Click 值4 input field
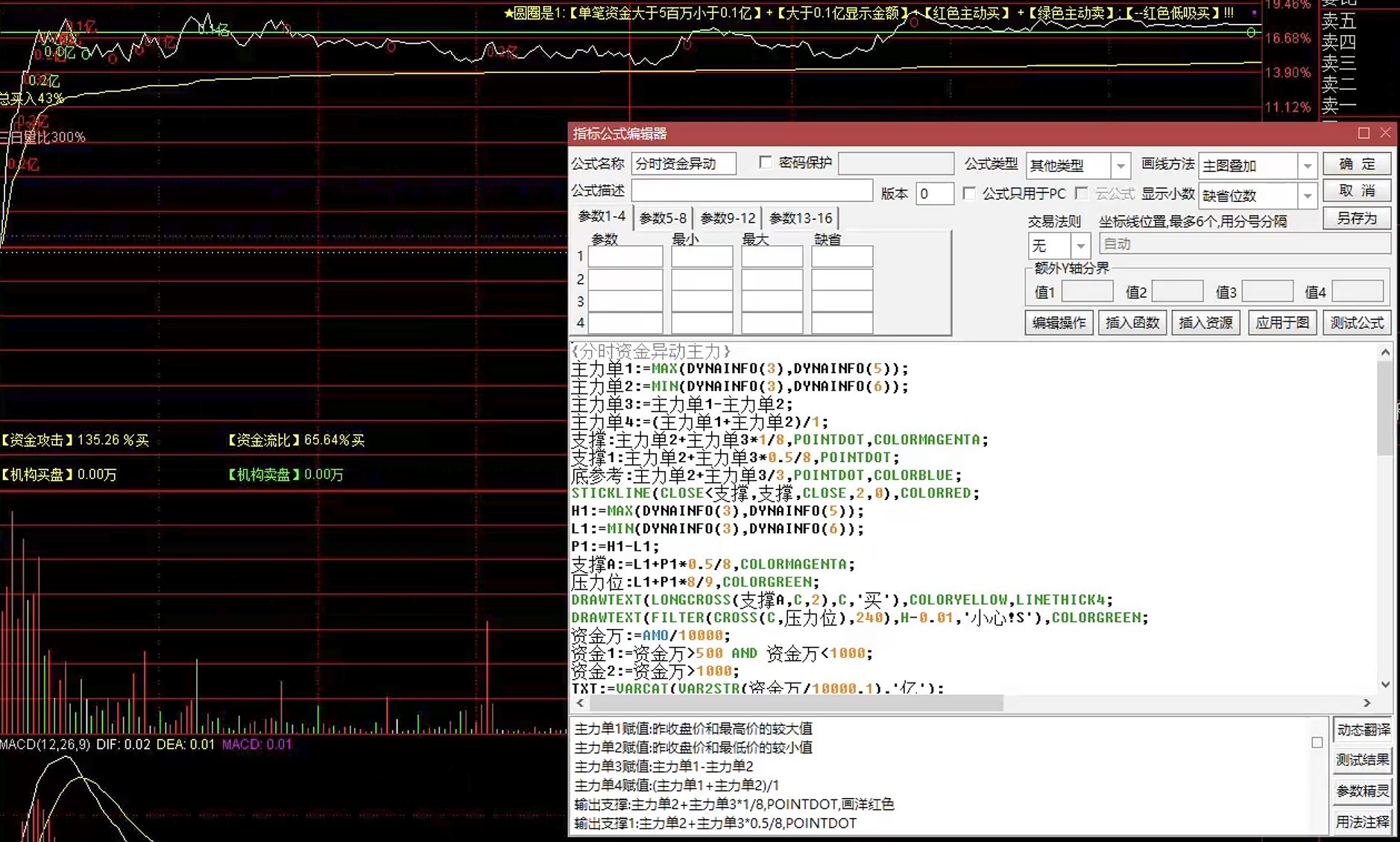The width and height of the screenshot is (1400, 842). coord(1358,291)
